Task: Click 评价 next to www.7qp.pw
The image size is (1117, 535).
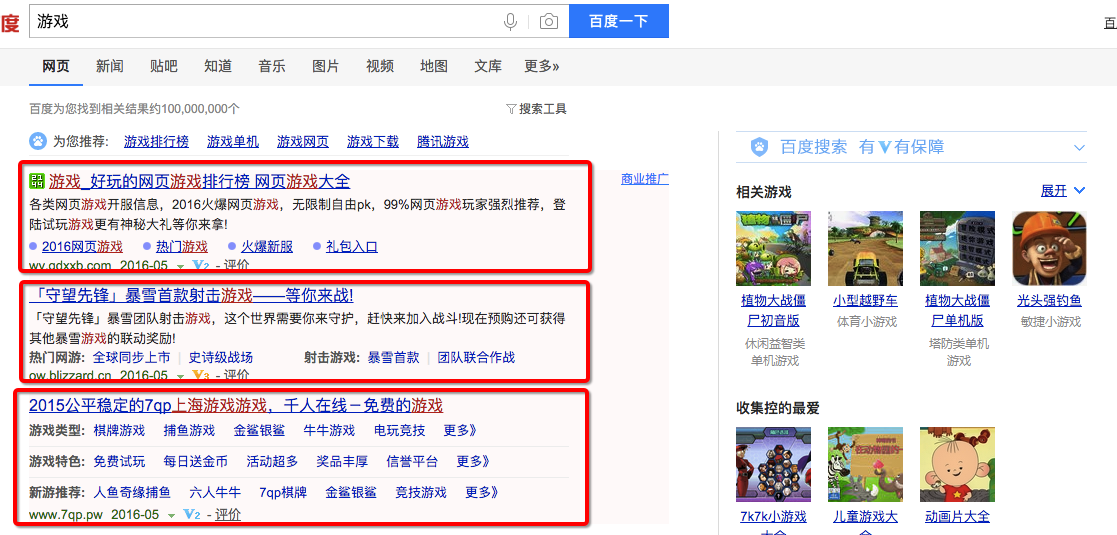Action: coord(228,514)
